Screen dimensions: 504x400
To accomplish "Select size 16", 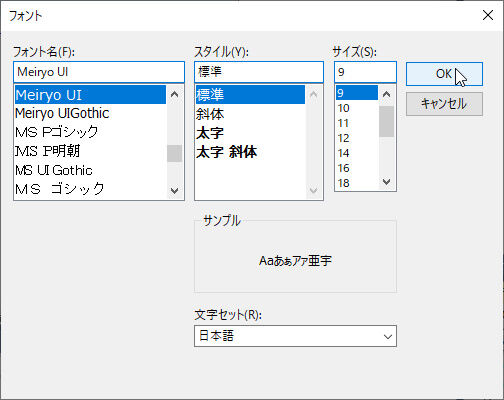I will [x=357, y=168].
